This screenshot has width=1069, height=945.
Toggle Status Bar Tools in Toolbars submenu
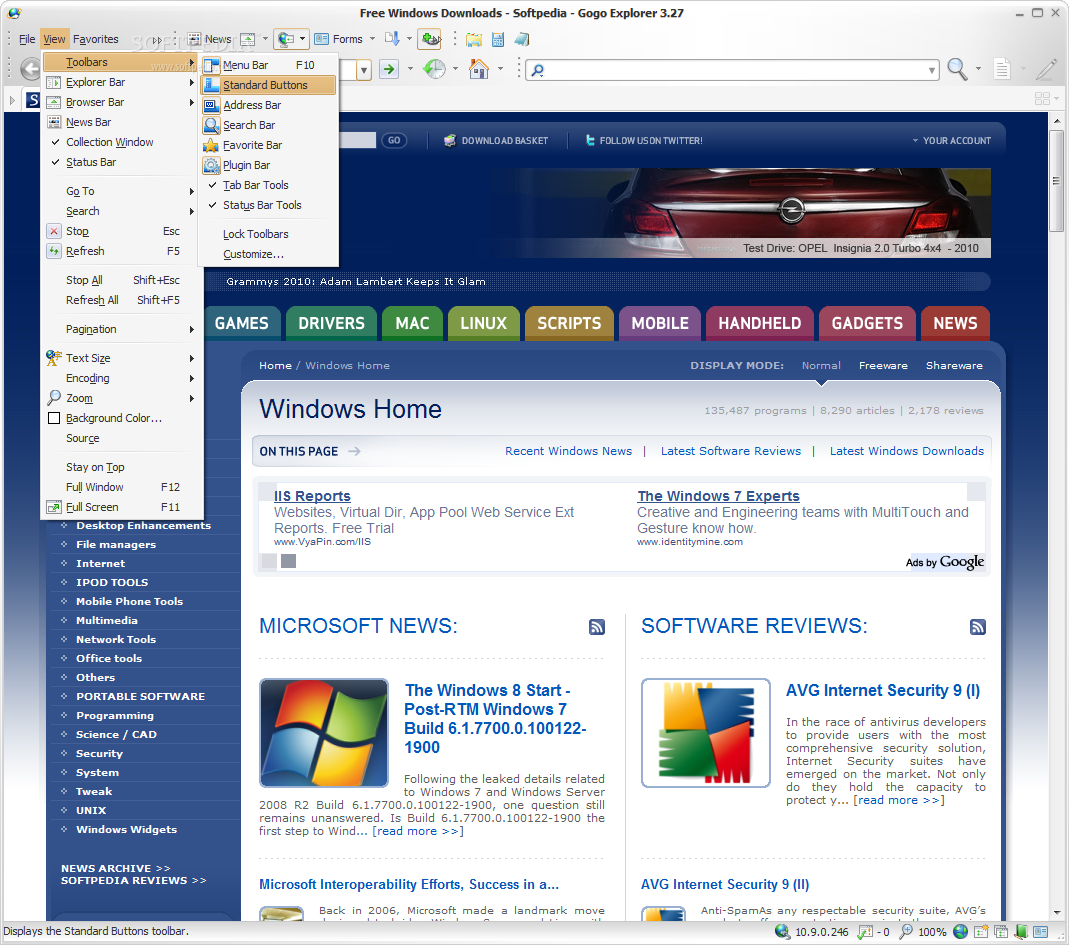(269, 205)
